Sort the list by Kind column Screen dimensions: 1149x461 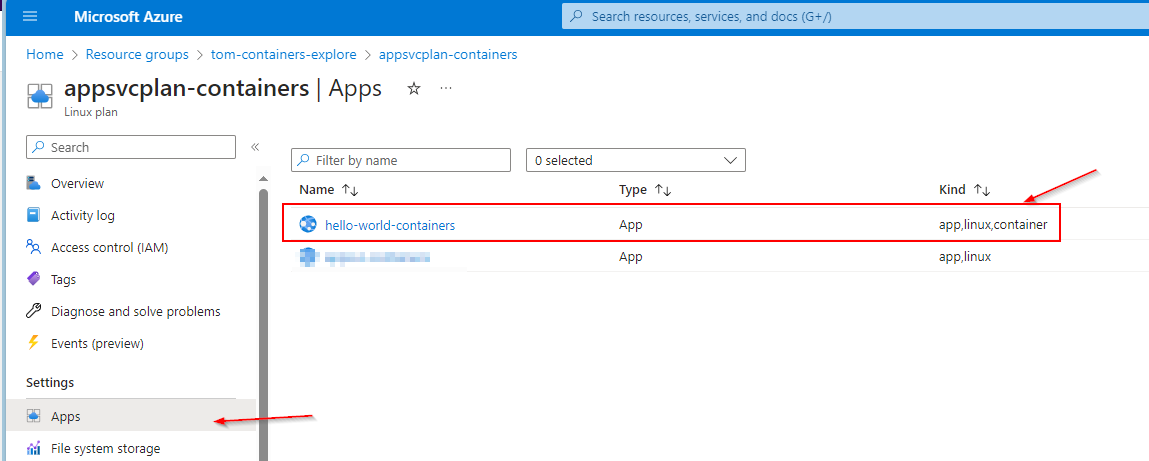click(x=981, y=189)
